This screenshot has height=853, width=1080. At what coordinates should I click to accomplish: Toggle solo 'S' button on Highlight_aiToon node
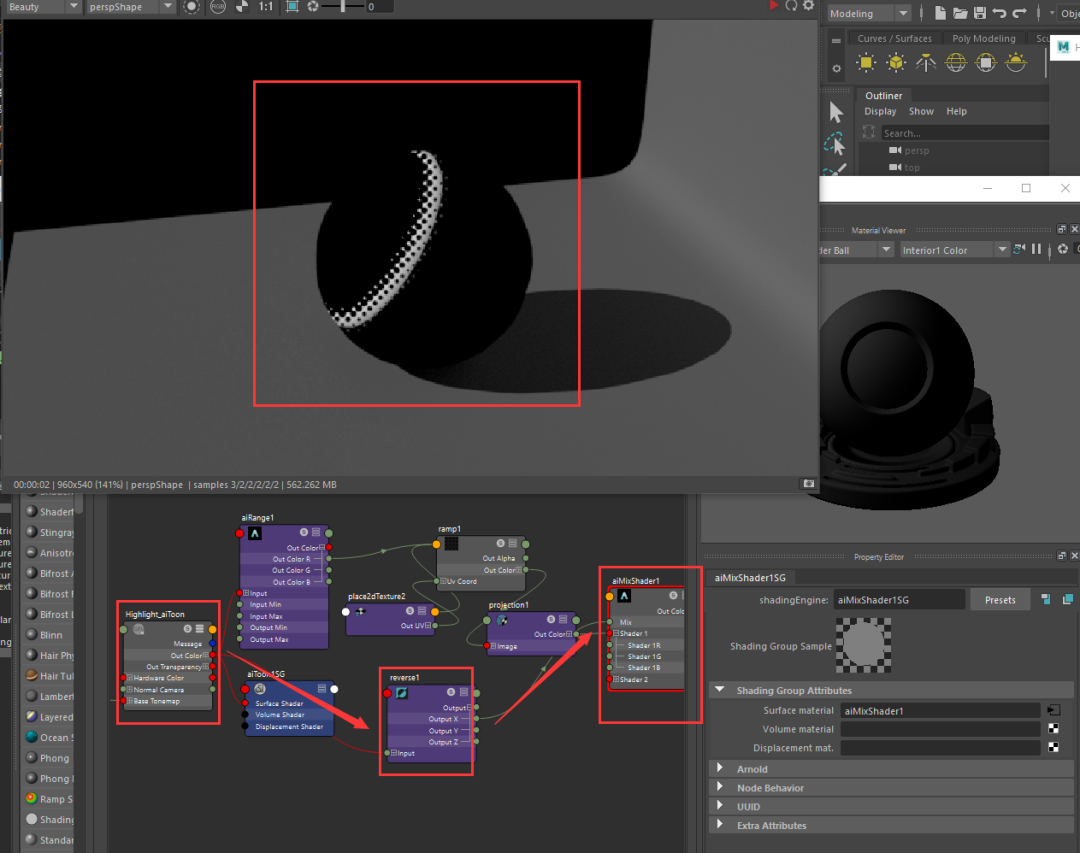click(187, 629)
